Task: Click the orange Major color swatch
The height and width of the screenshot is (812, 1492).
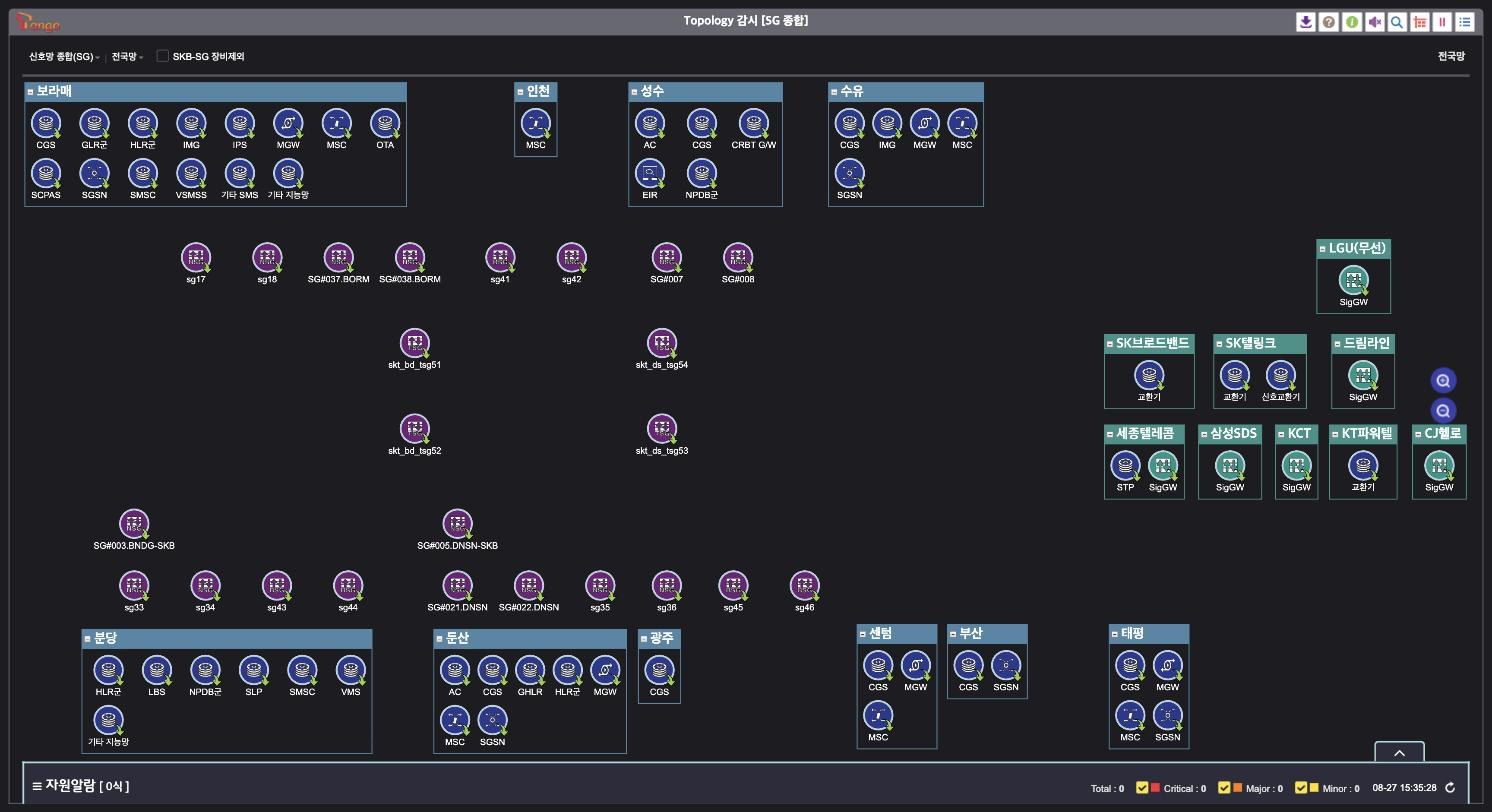Action: 1237,788
